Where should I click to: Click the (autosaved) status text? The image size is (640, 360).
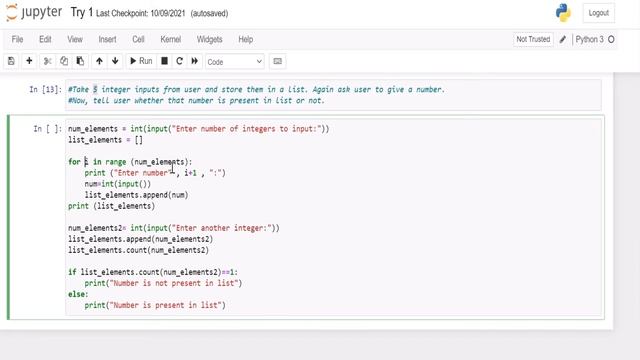pos(209,13)
